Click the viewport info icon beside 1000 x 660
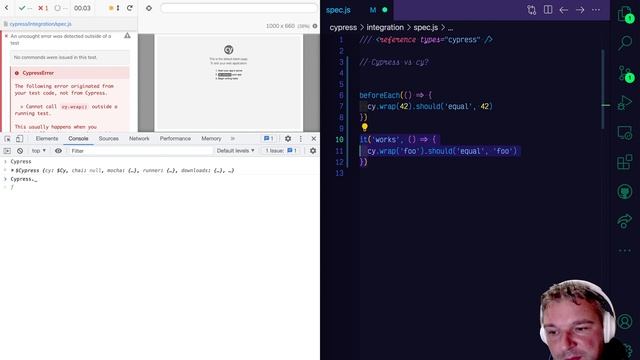This screenshot has height=360, width=640. 315,26
